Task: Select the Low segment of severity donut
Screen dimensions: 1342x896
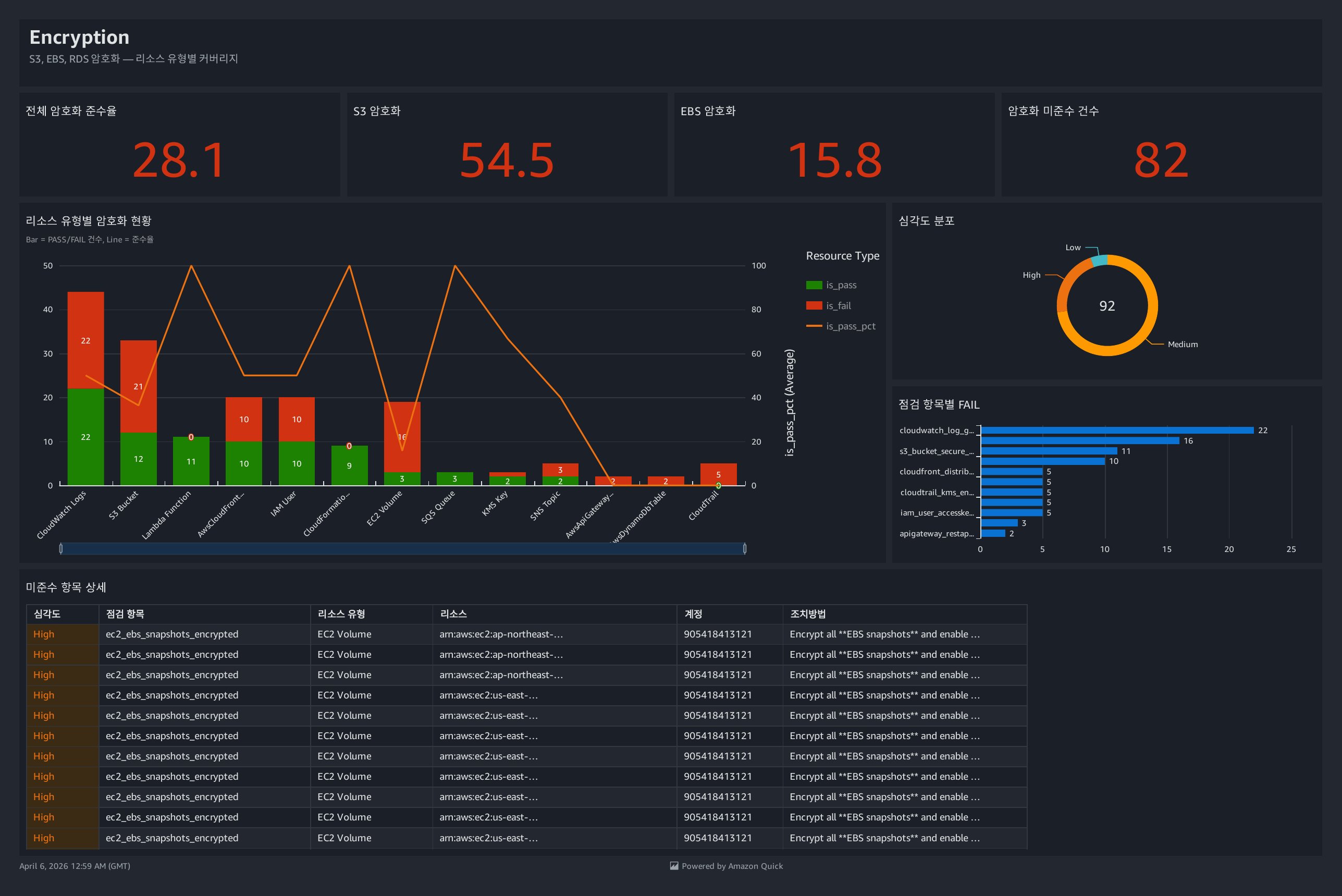Action: coord(1100,261)
